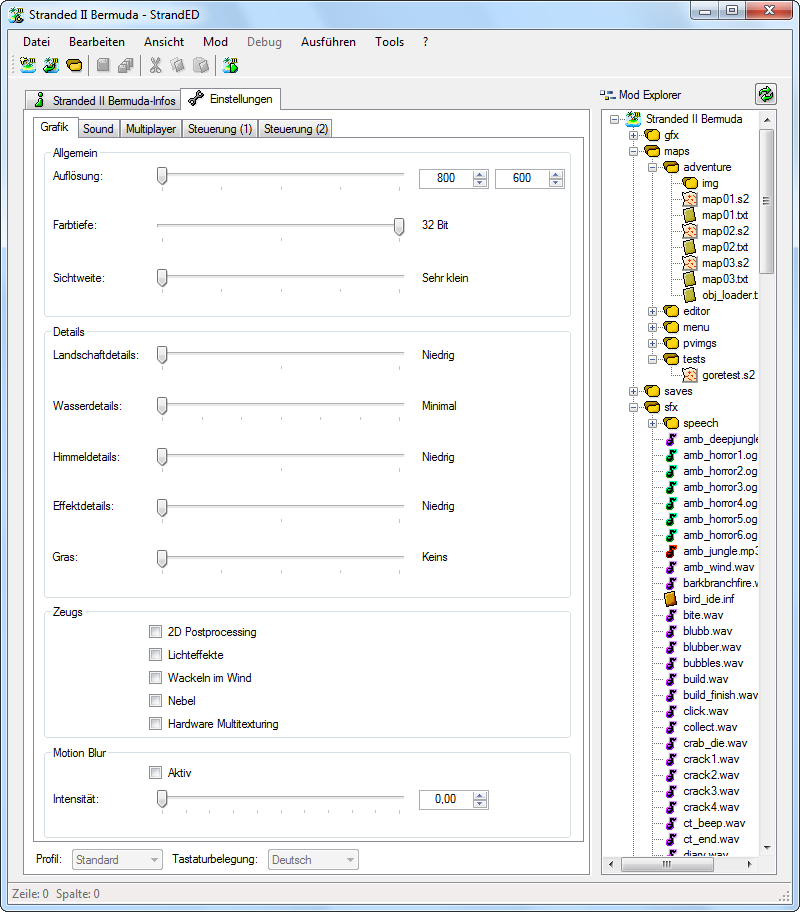Click the map icon beside map02.s2
This screenshot has width=800, height=912.
tap(689, 231)
